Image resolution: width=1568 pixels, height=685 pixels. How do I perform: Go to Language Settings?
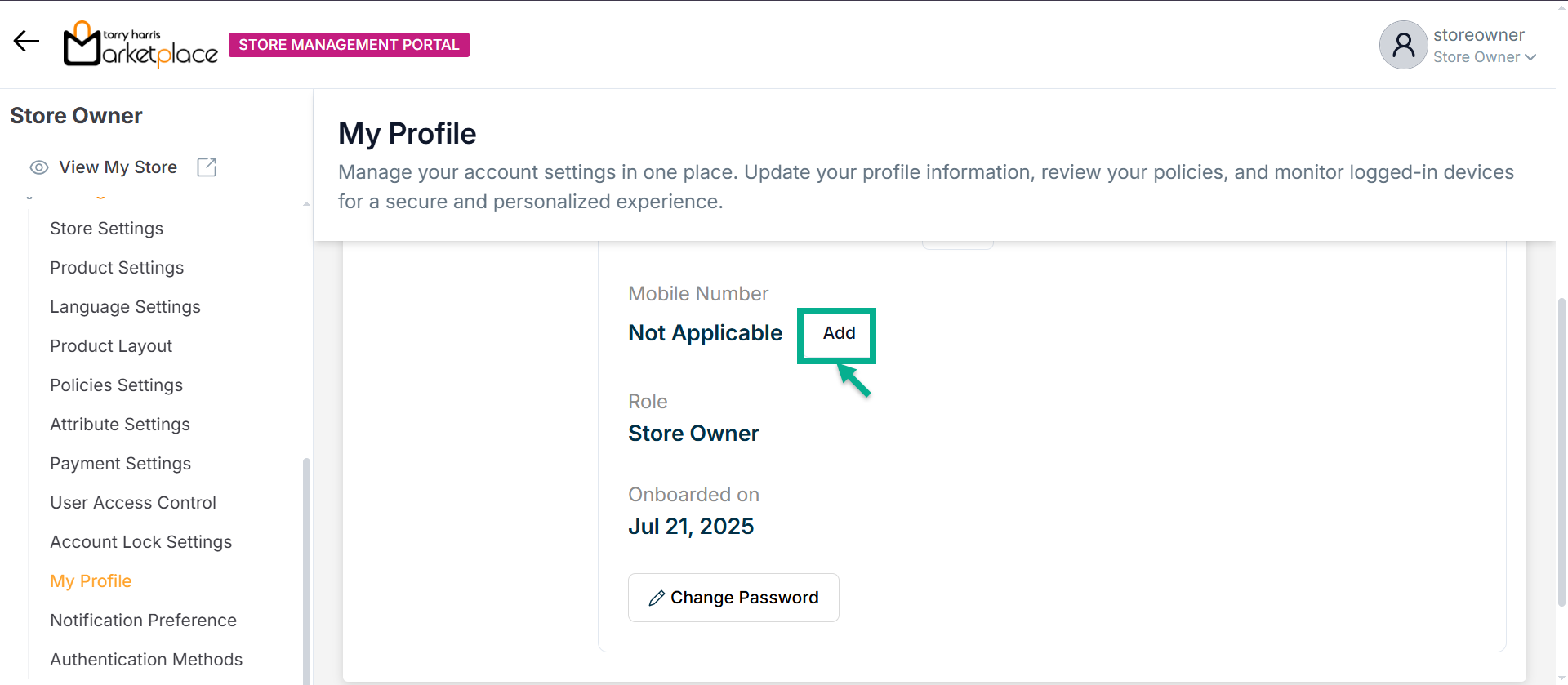[125, 307]
